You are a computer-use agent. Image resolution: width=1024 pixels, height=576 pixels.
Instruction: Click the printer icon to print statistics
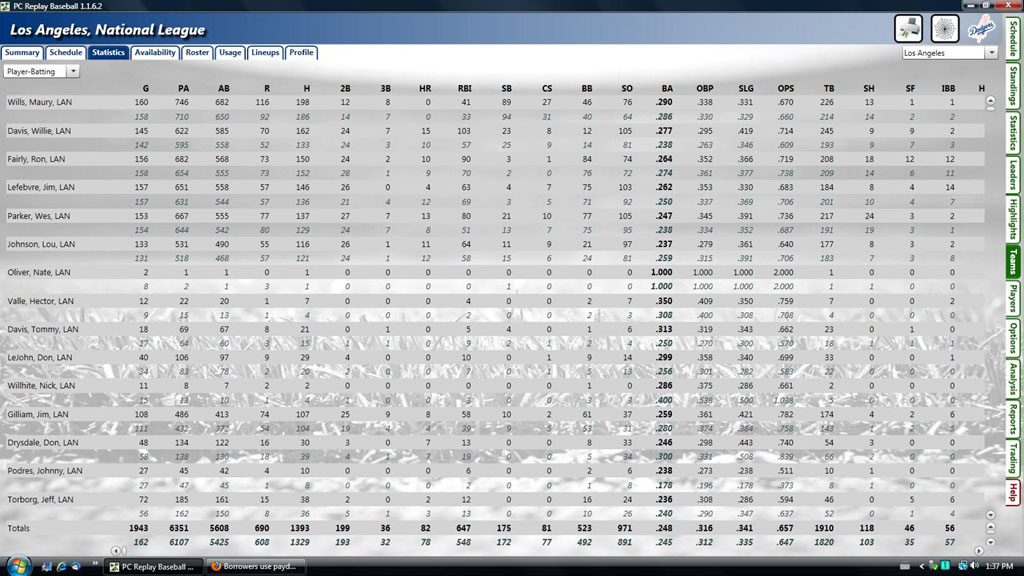(909, 28)
